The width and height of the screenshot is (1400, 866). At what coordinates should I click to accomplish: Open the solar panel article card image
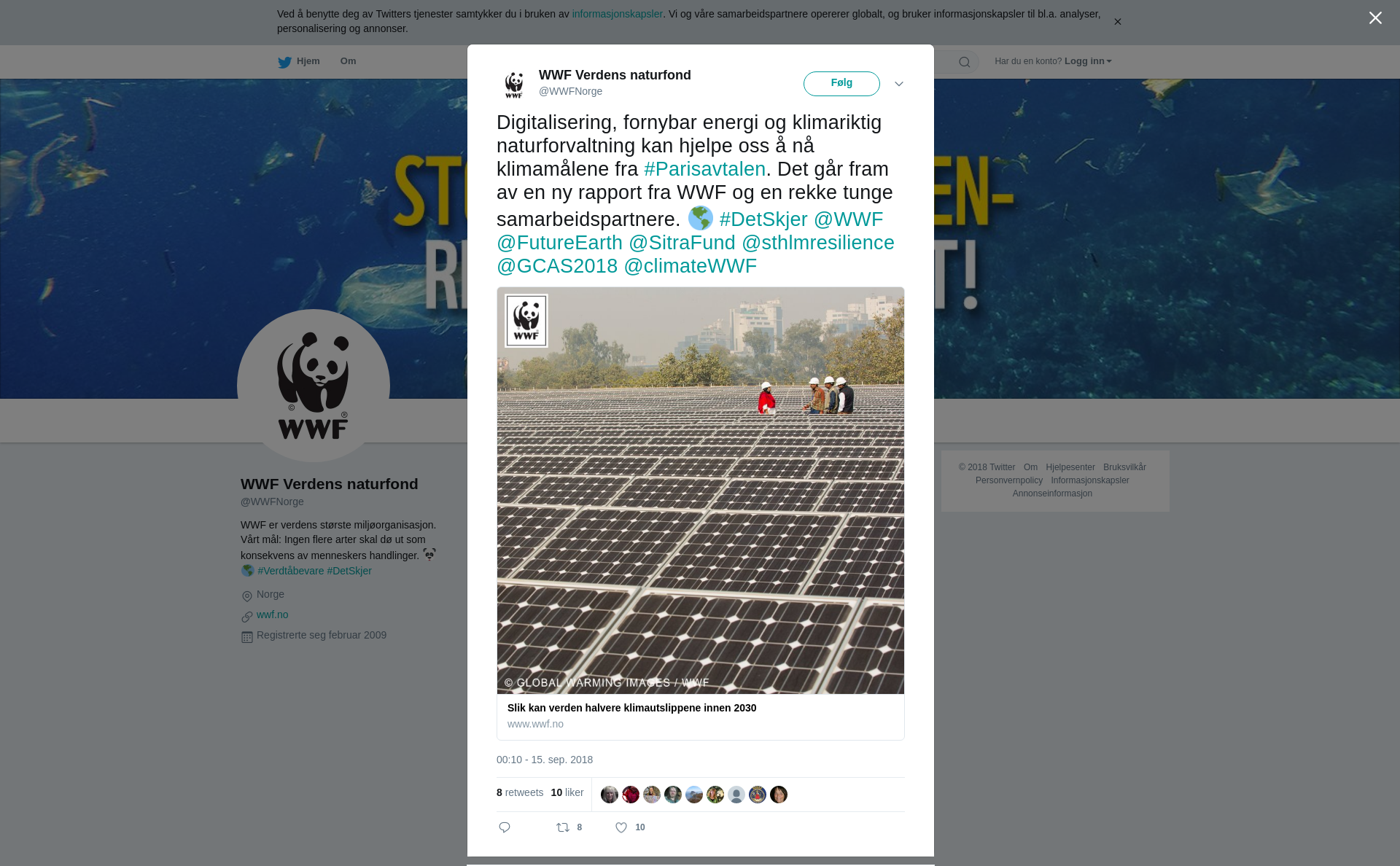(701, 491)
